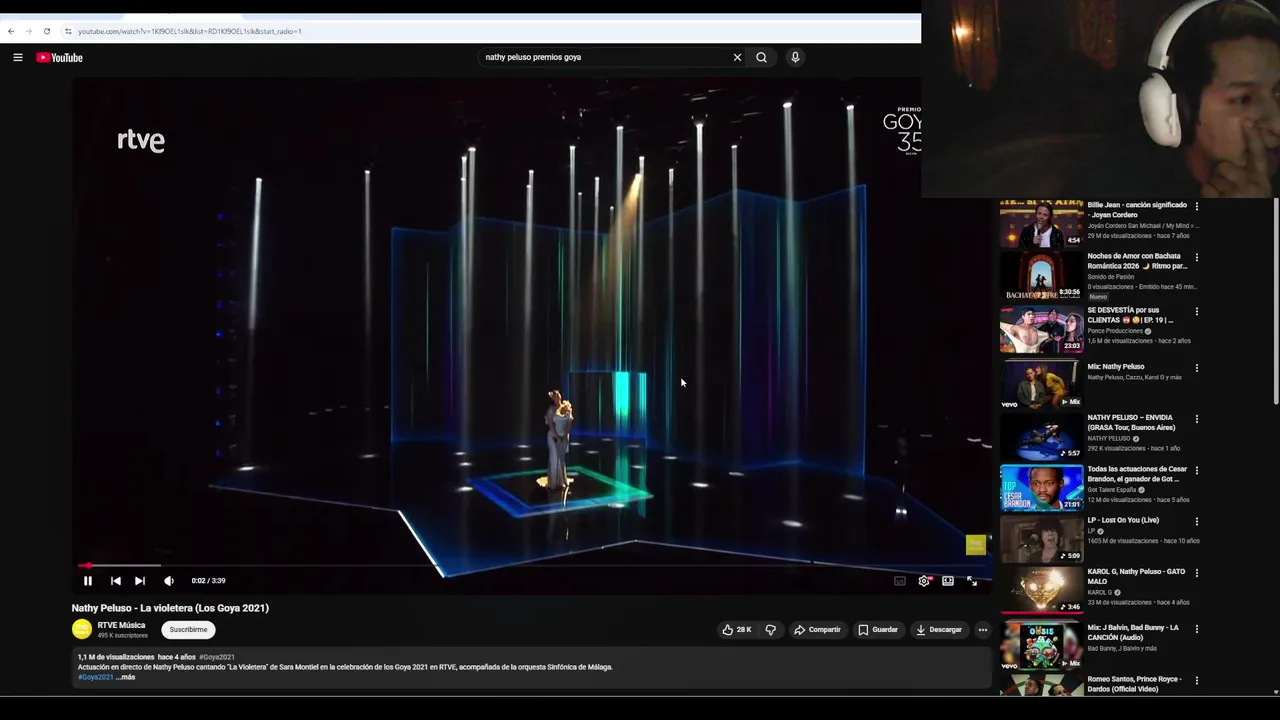Like the video showing 28 K
This screenshot has height=720, width=1280.
737,630
